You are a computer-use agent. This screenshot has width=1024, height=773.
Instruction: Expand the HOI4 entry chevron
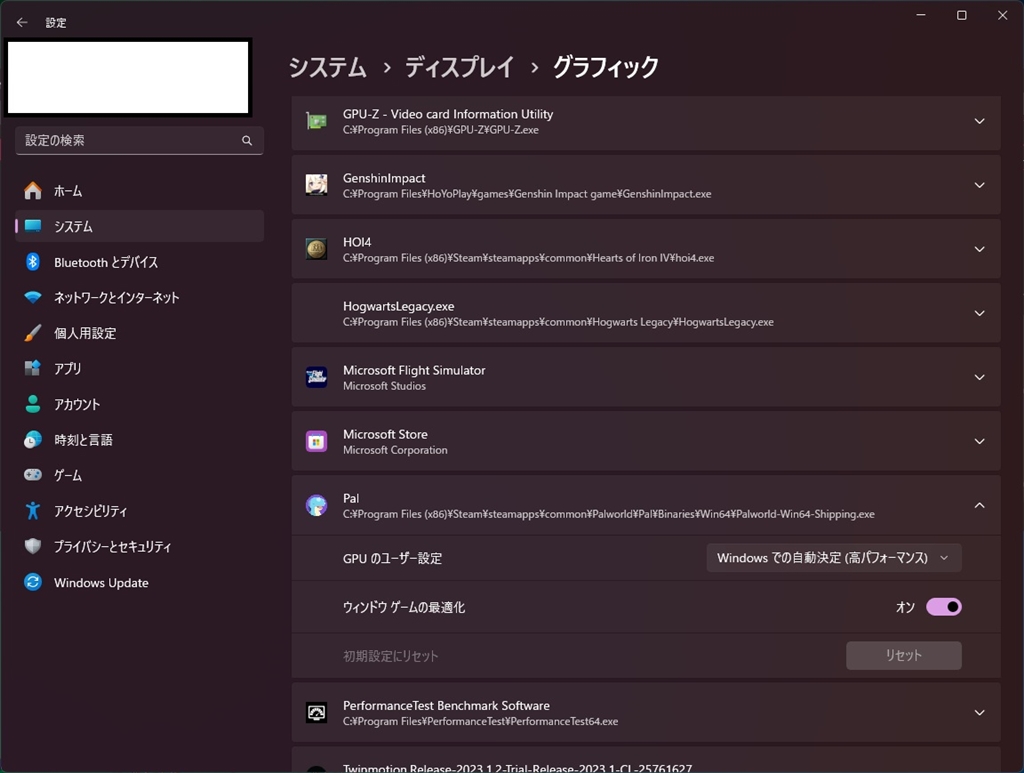coord(980,249)
